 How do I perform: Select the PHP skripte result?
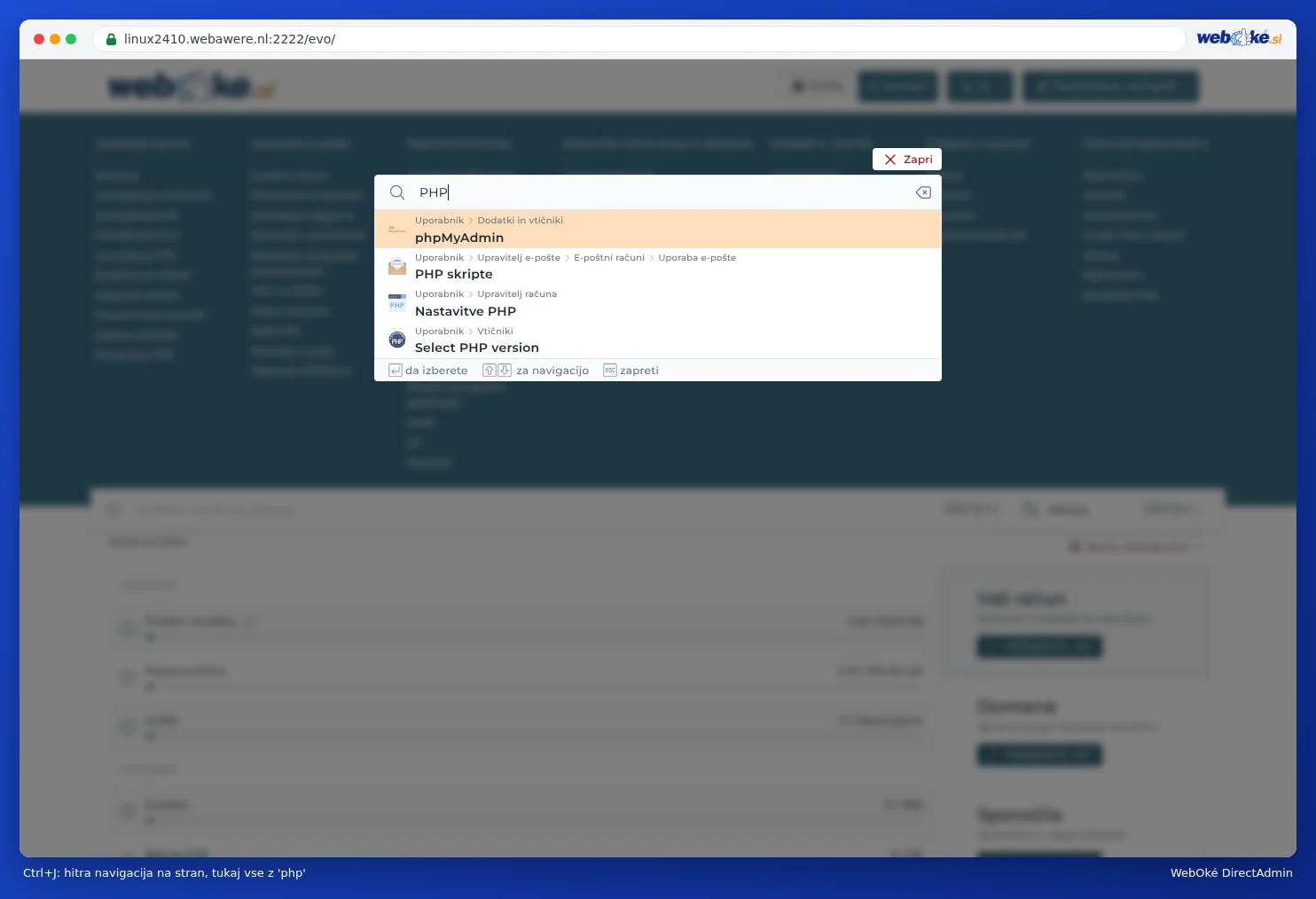(x=658, y=266)
